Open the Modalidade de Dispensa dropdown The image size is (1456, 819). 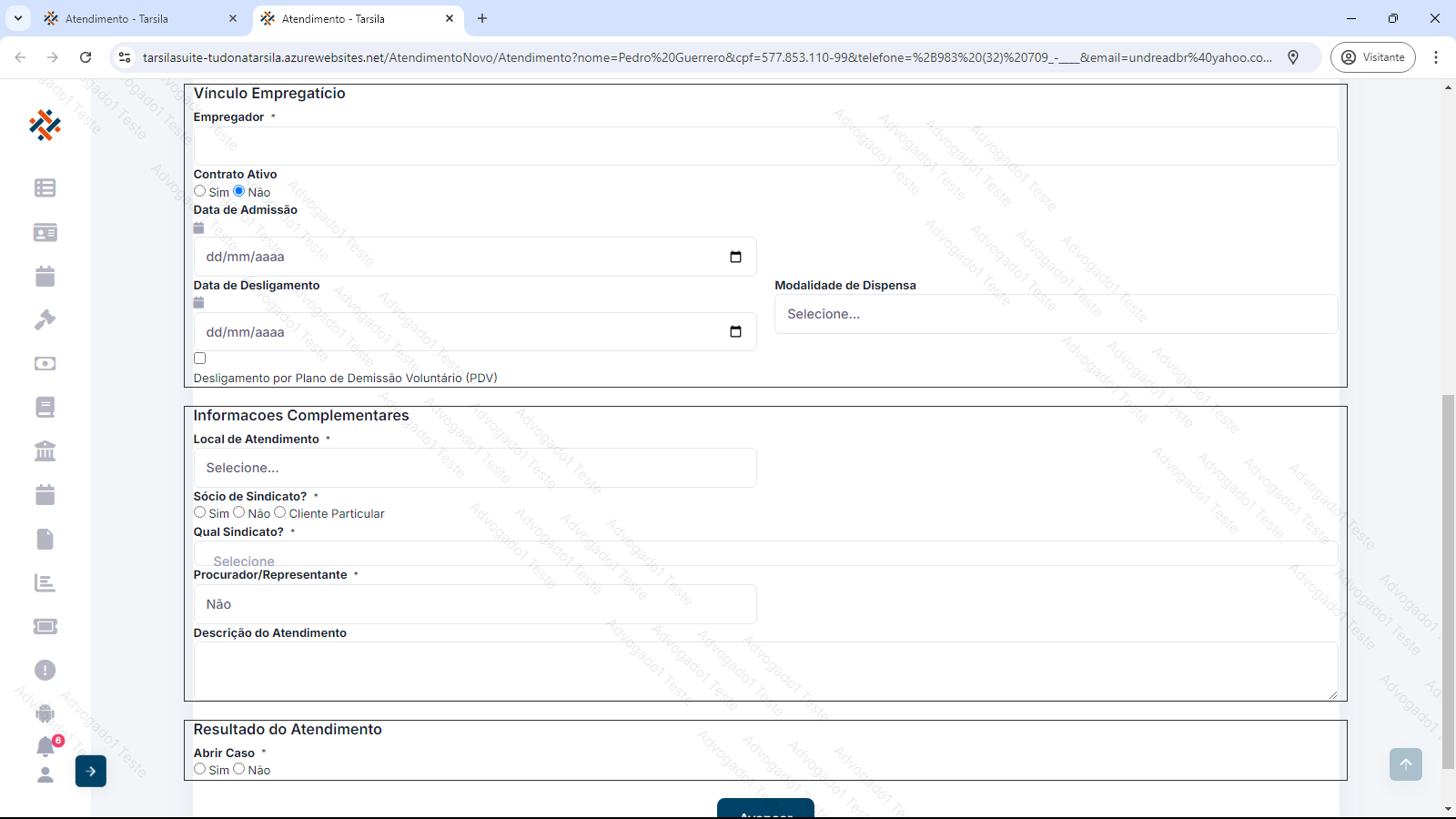pyautogui.click(x=1056, y=314)
